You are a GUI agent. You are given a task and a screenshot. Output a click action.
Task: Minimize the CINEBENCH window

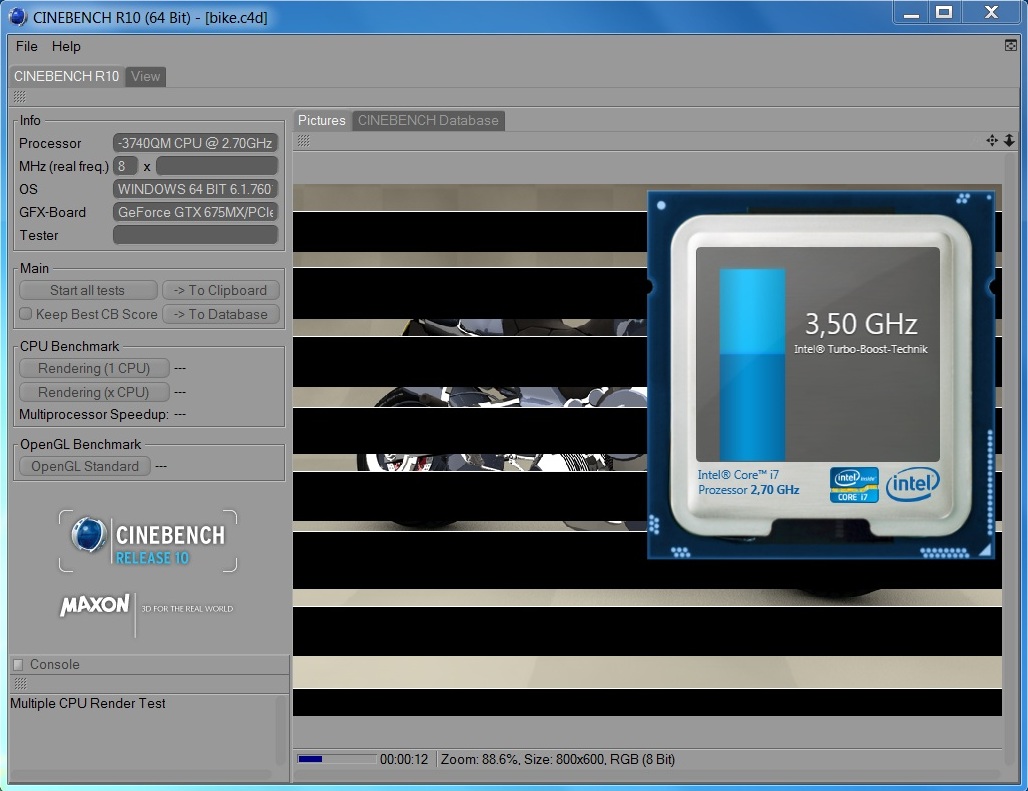click(x=911, y=12)
